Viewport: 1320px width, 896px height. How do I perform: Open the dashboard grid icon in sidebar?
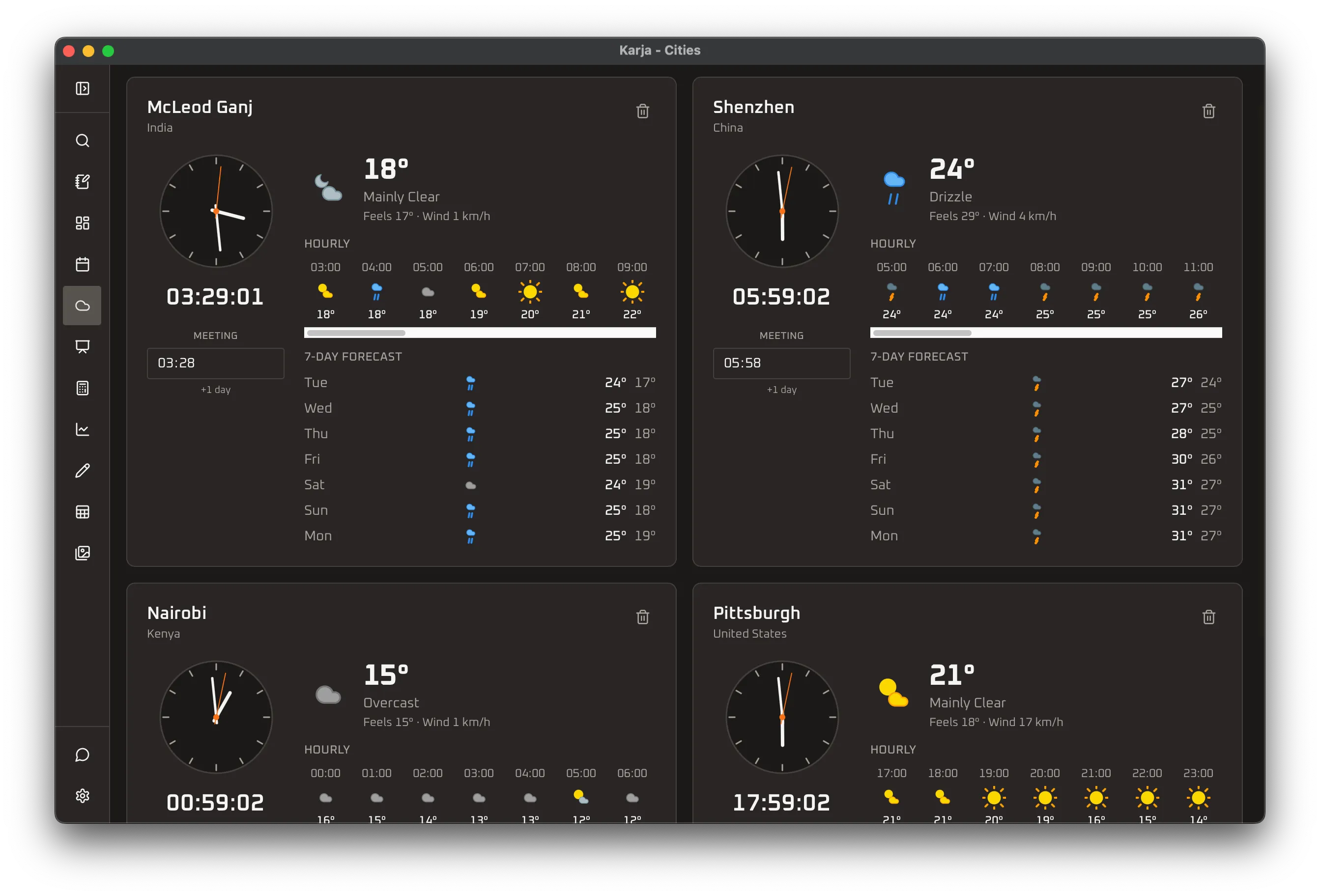pos(83,223)
